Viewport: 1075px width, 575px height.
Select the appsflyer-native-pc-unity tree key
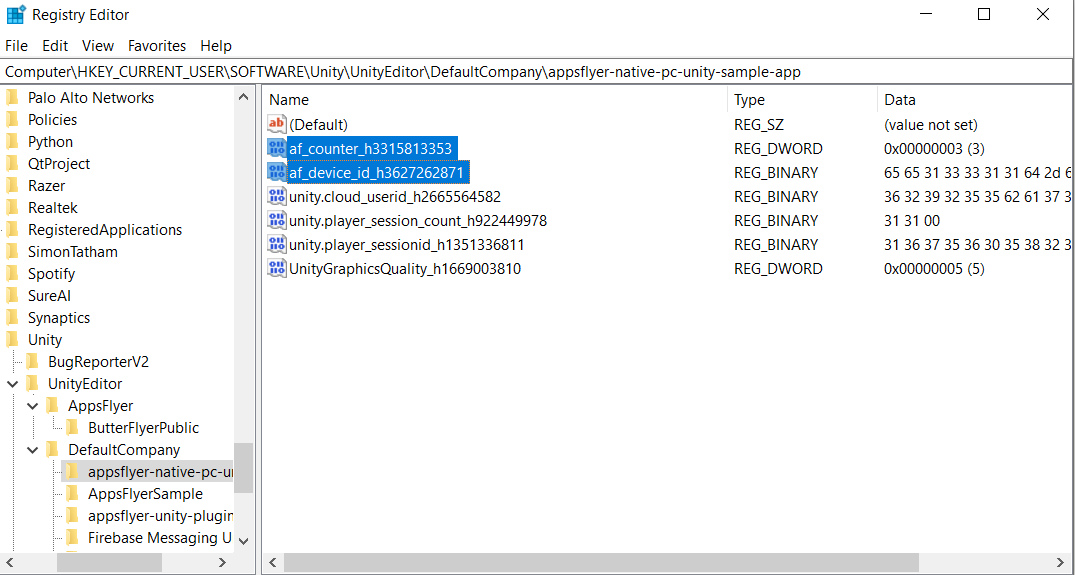160,472
